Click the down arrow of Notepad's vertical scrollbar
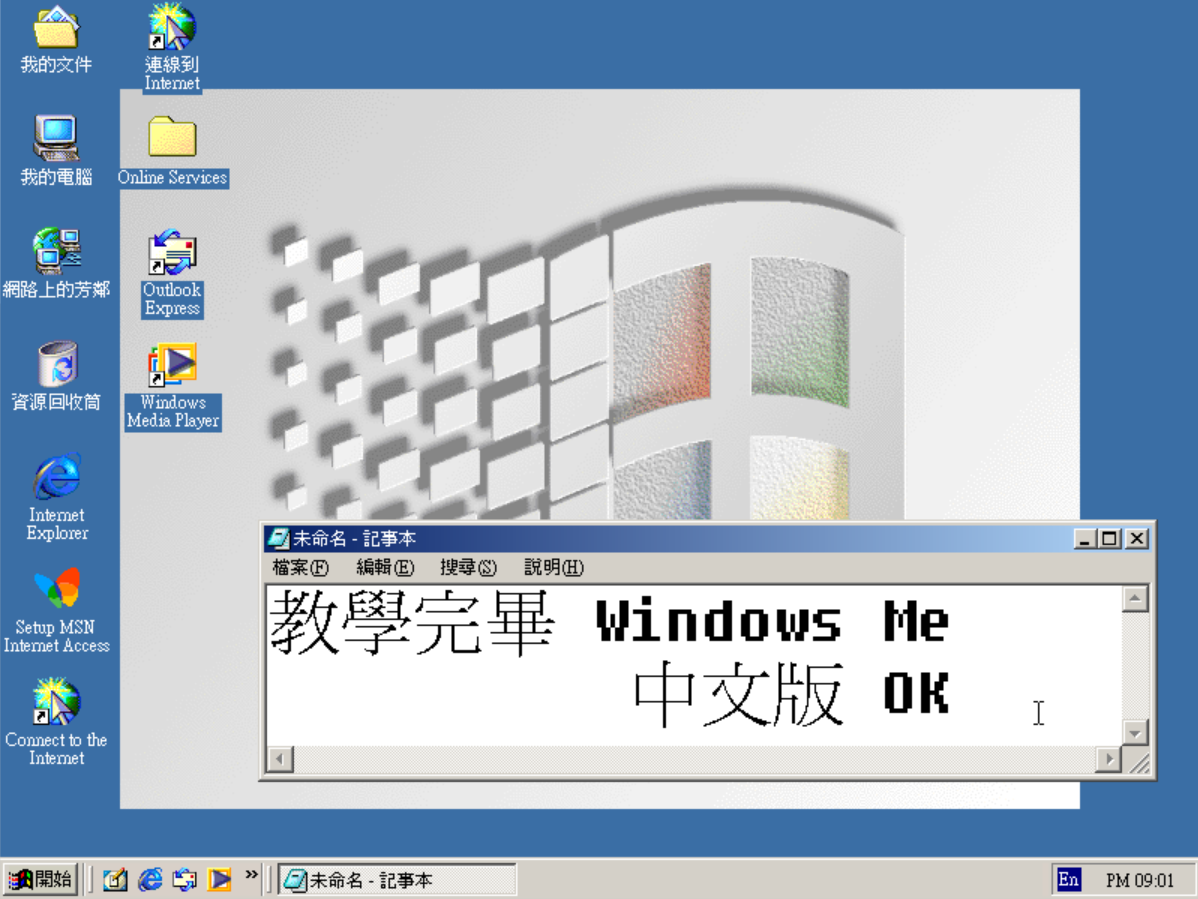Viewport: 1198px width, 899px height. tap(1135, 731)
